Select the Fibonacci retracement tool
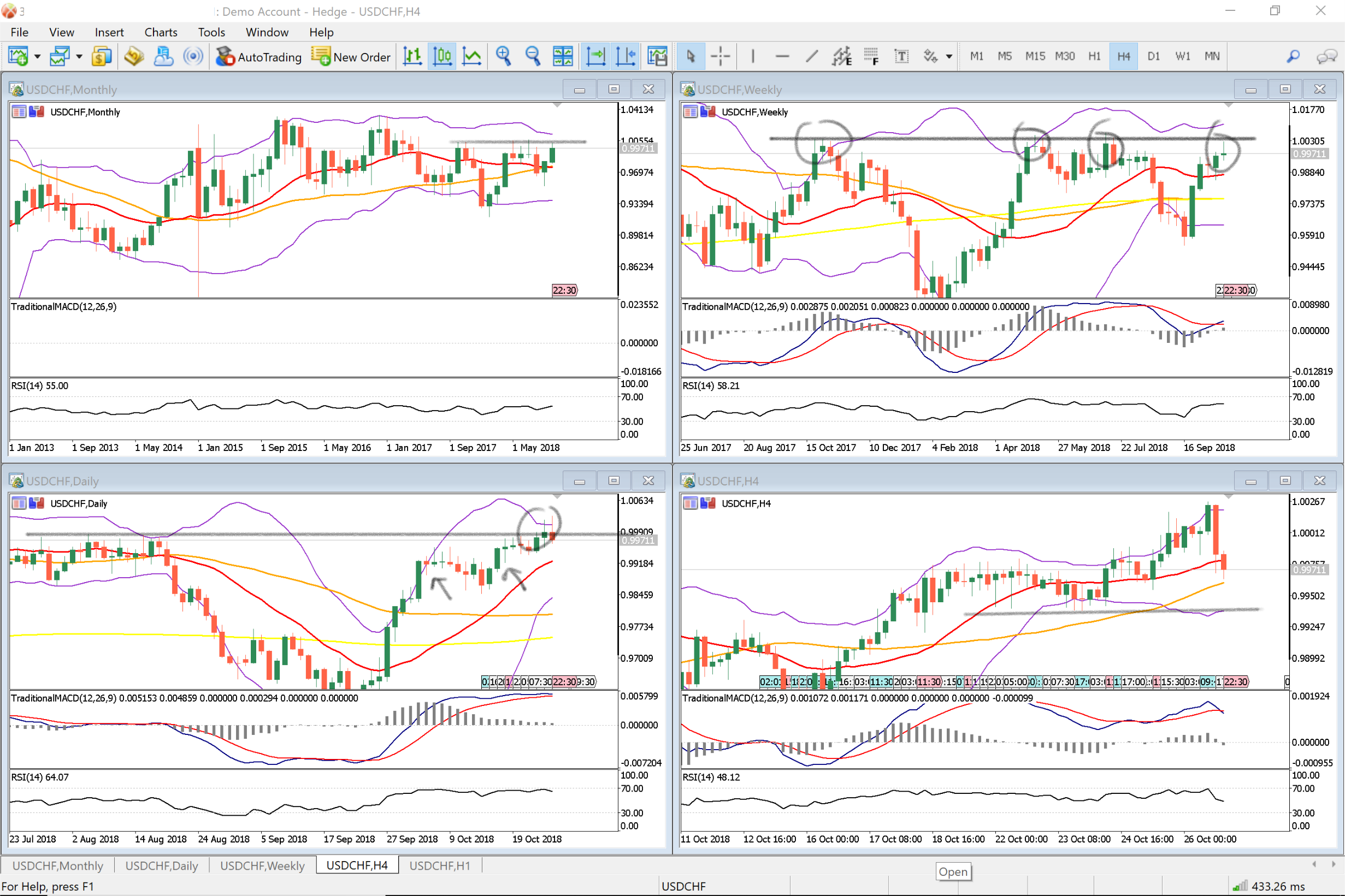The image size is (1345, 896). click(x=871, y=56)
